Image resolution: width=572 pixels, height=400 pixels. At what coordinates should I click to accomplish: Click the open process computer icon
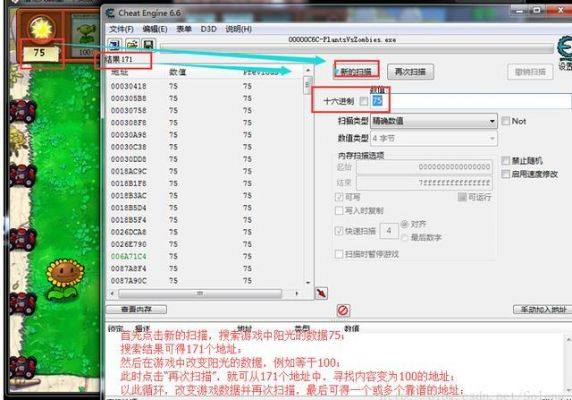(115, 45)
